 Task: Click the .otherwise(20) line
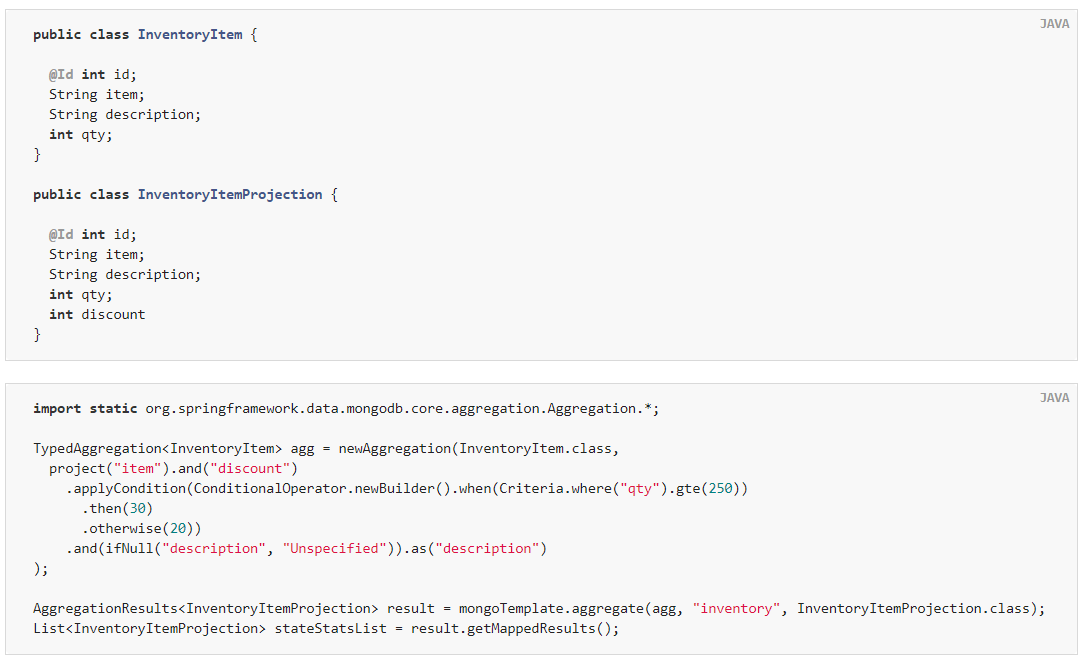142,529
